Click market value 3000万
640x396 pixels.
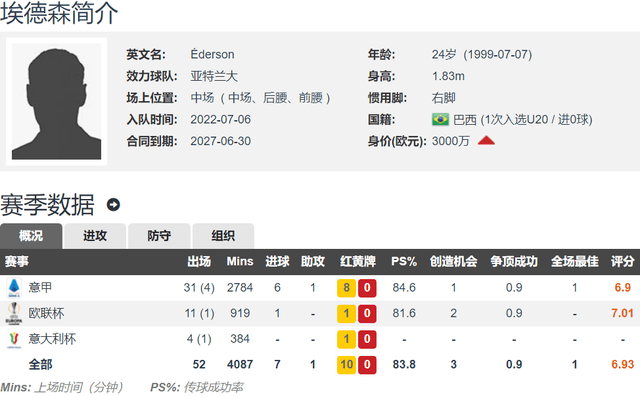[x=451, y=141]
